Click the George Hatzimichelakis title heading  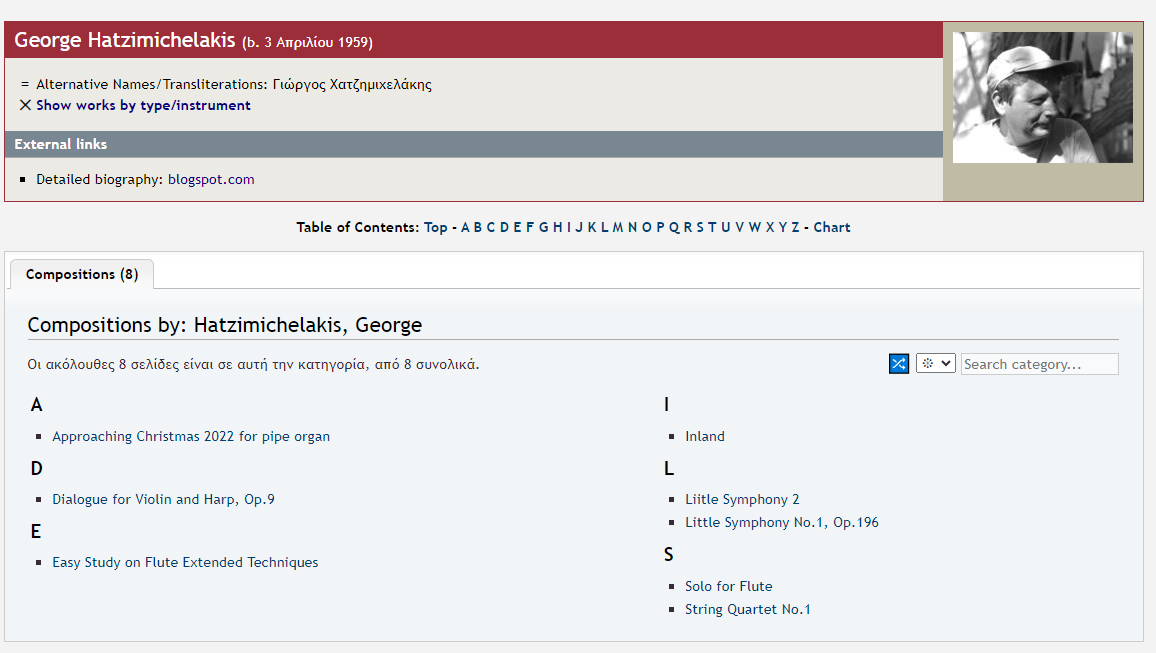click(125, 40)
